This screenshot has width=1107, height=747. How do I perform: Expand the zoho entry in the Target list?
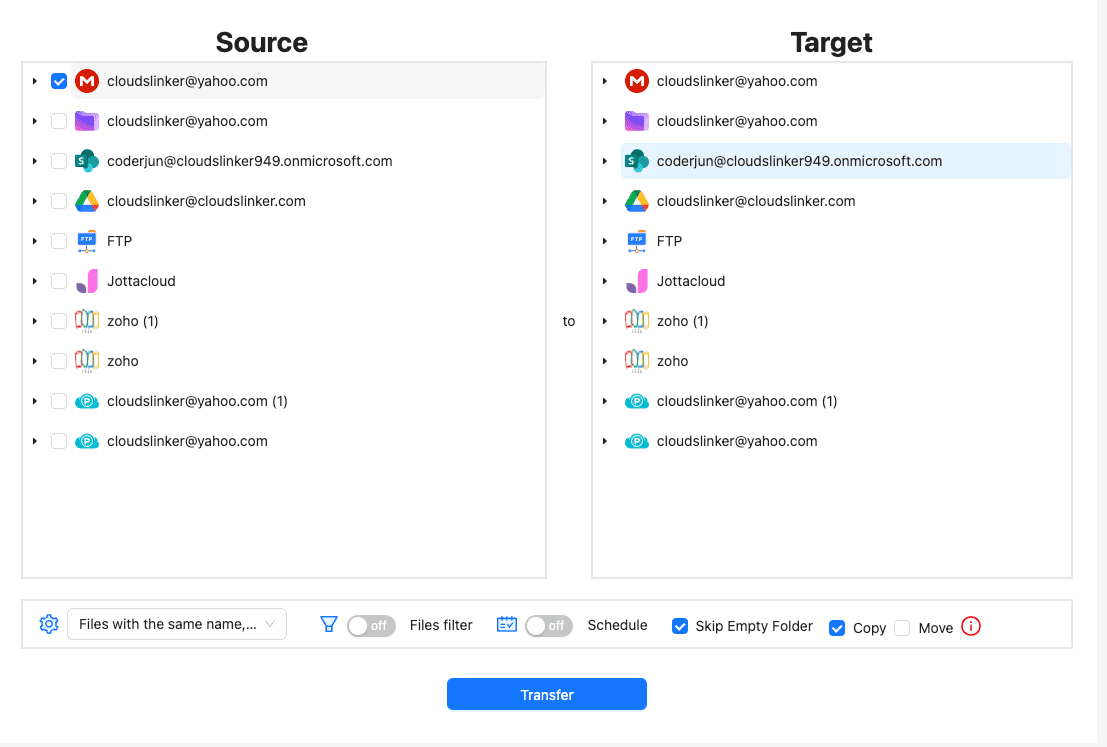605,360
